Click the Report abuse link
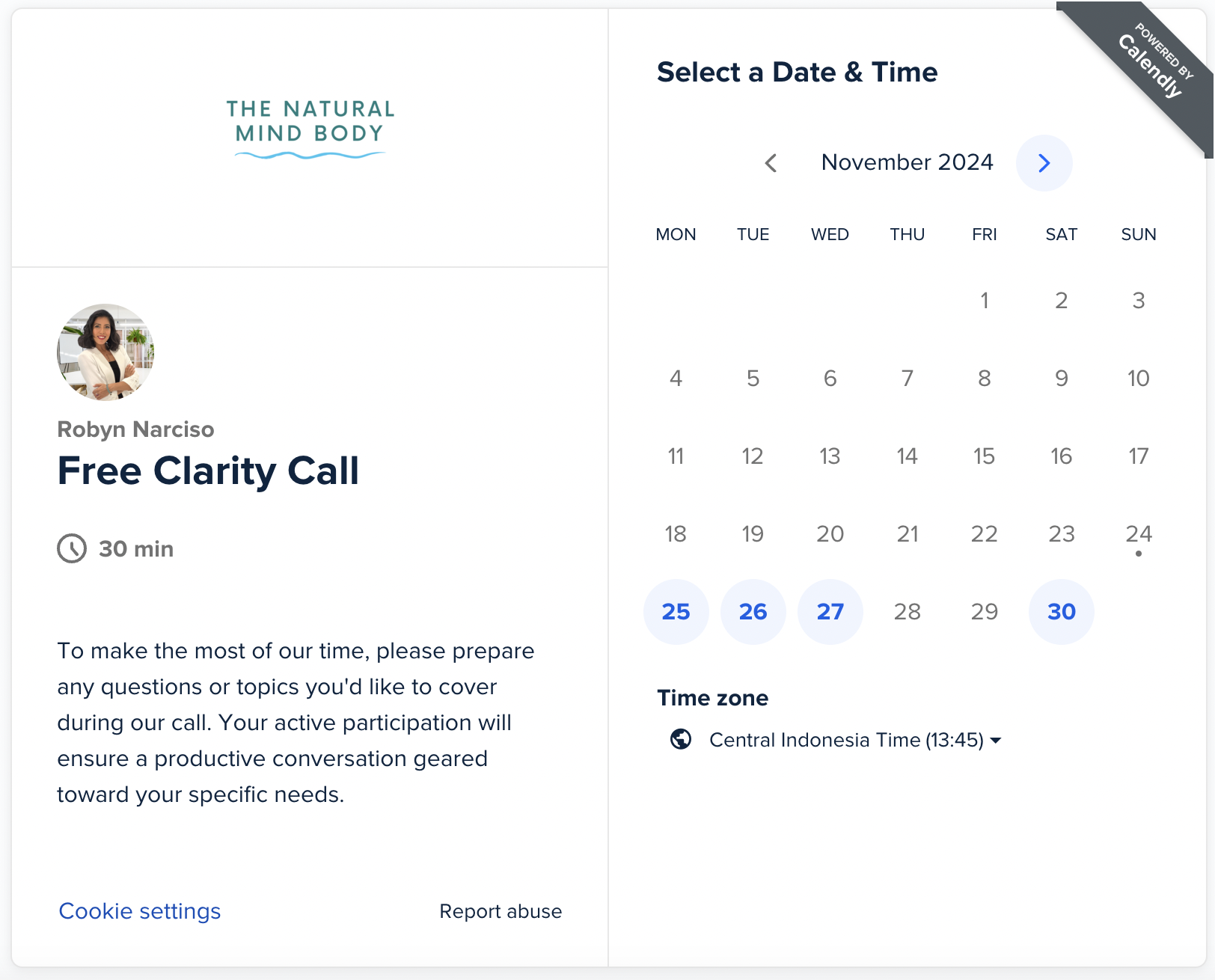Viewport: 1215px width, 980px height. click(x=501, y=911)
